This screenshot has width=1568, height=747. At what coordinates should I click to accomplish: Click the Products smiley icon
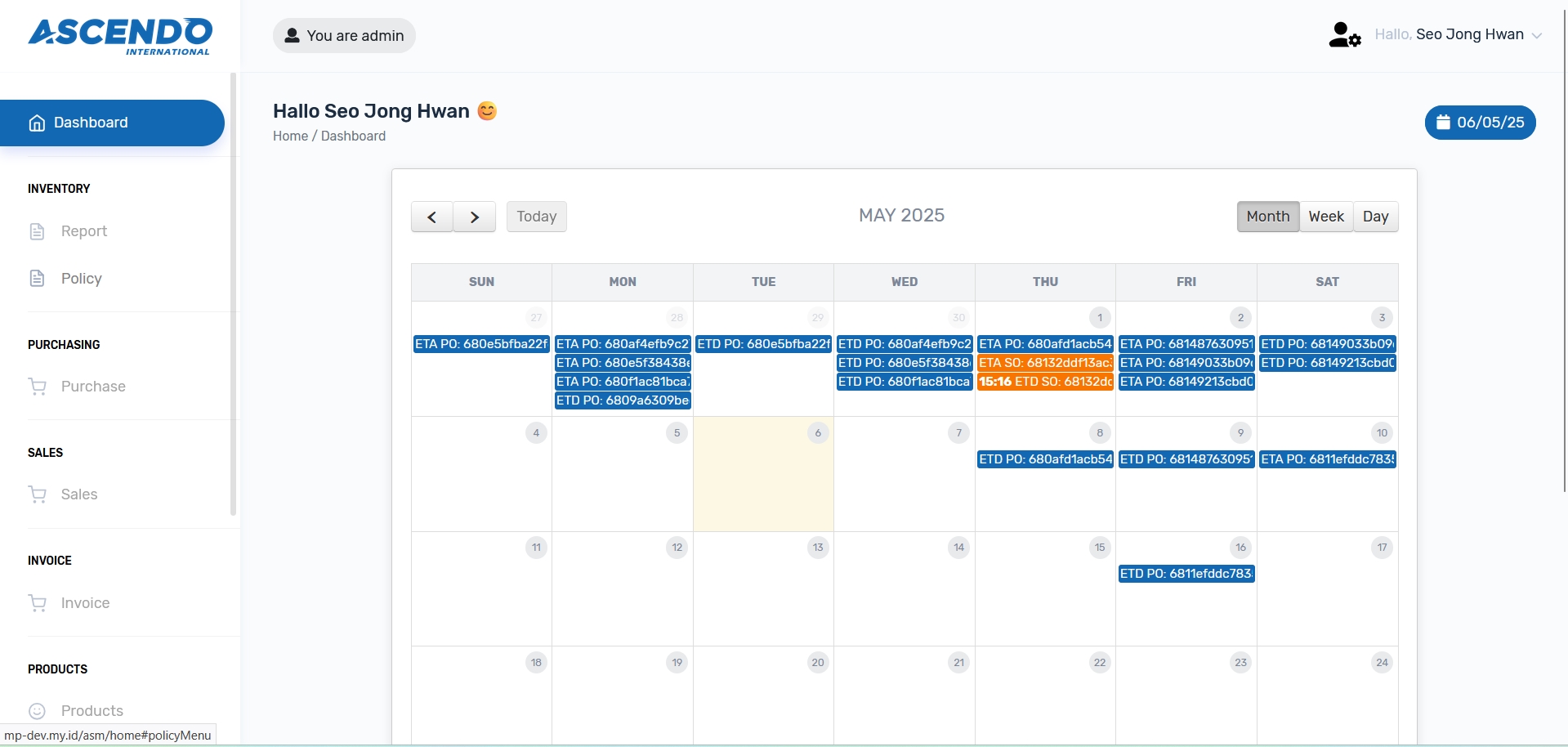point(37,711)
